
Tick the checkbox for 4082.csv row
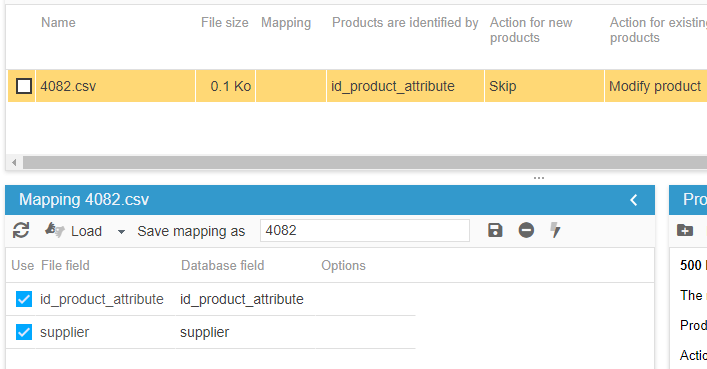click(23, 86)
